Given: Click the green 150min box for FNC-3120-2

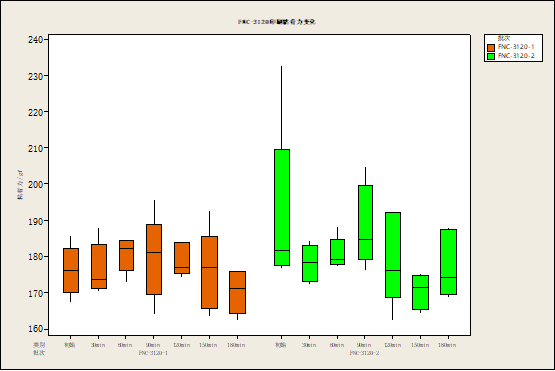Looking at the screenshot, I should coord(420,292).
